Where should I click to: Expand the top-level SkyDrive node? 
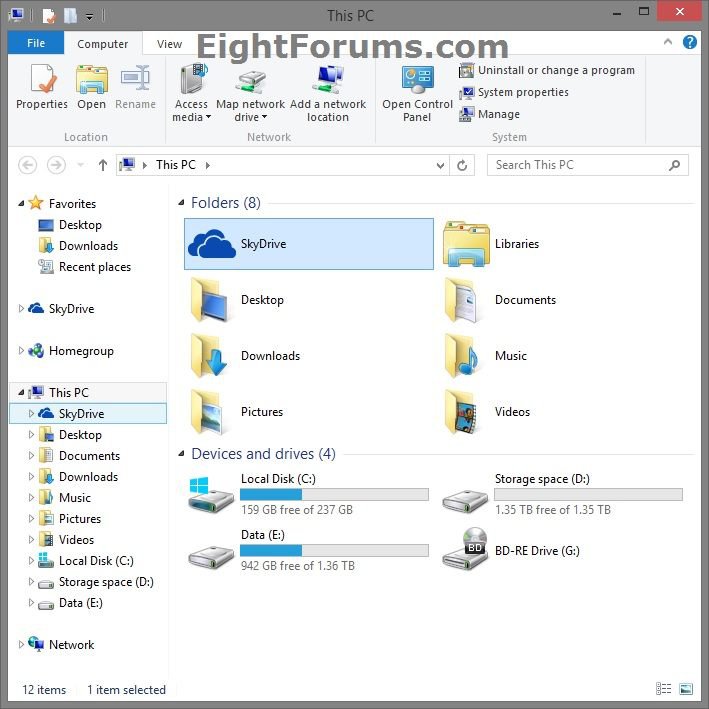pos(21,308)
